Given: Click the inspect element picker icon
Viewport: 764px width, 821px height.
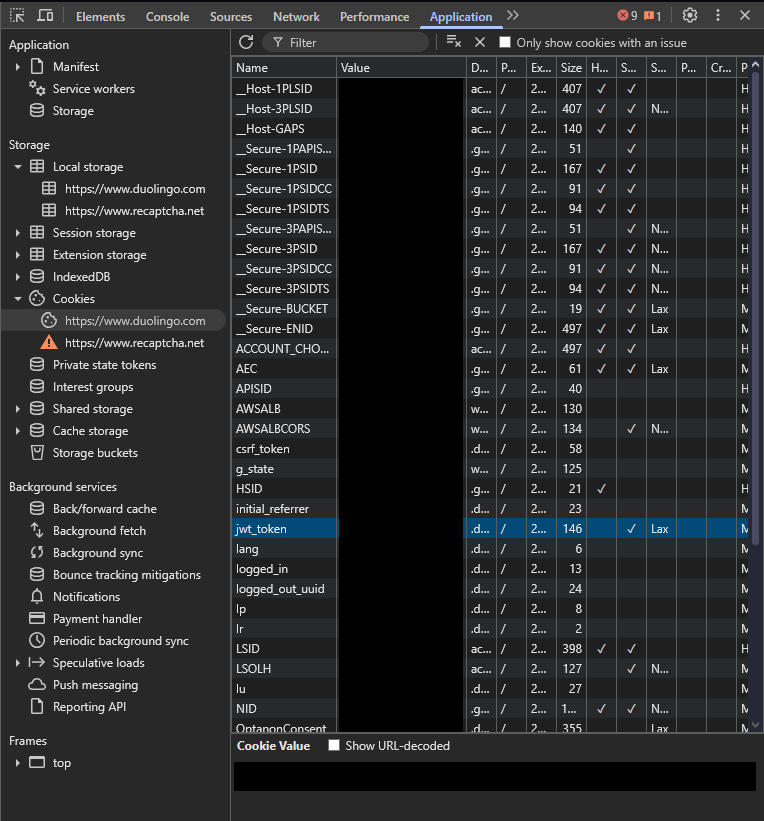Looking at the screenshot, I should coord(17,16).
